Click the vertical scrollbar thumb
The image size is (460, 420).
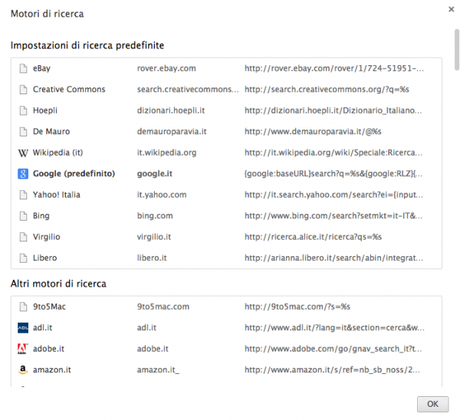[457, 50]
